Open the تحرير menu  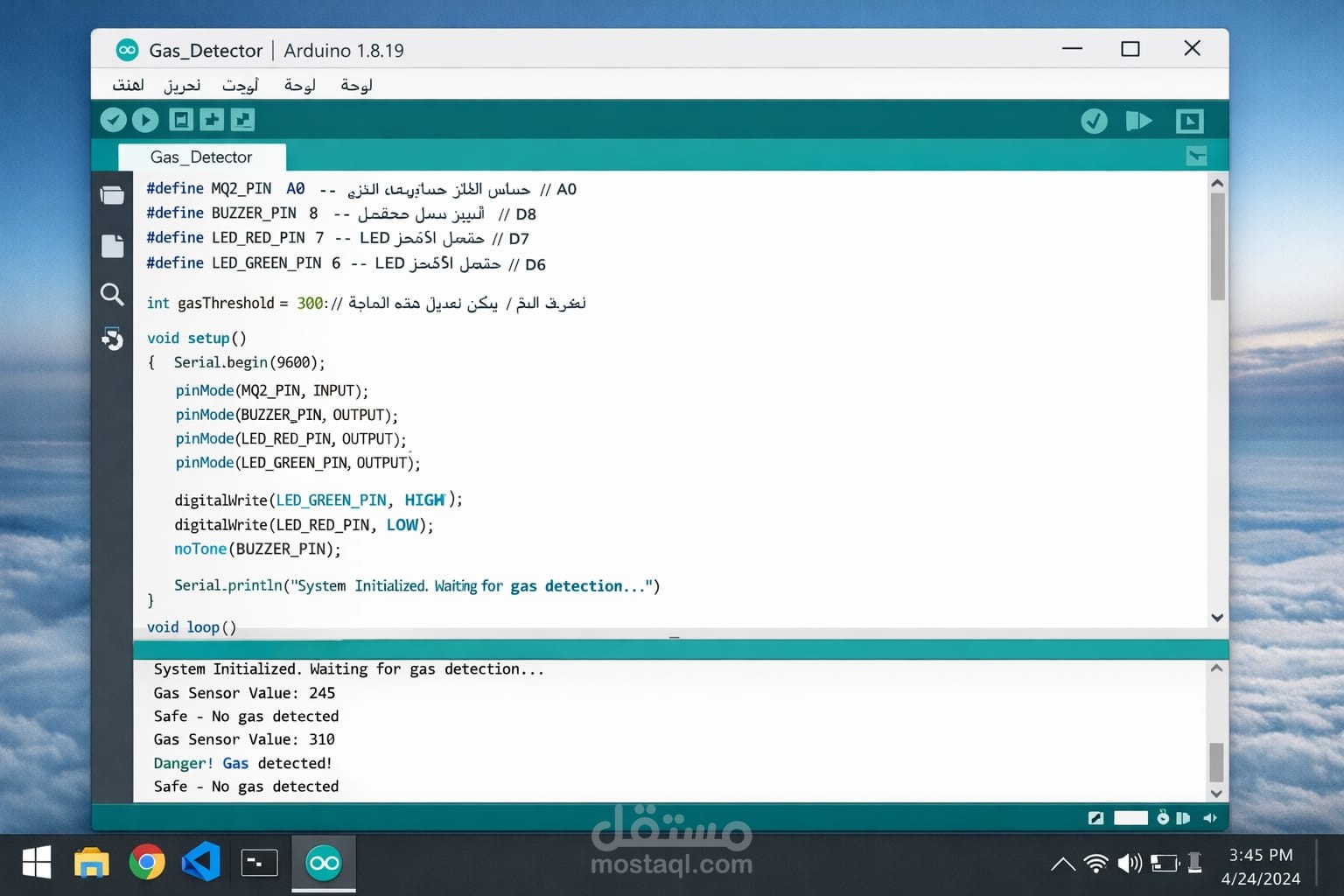tap(182, 85)
